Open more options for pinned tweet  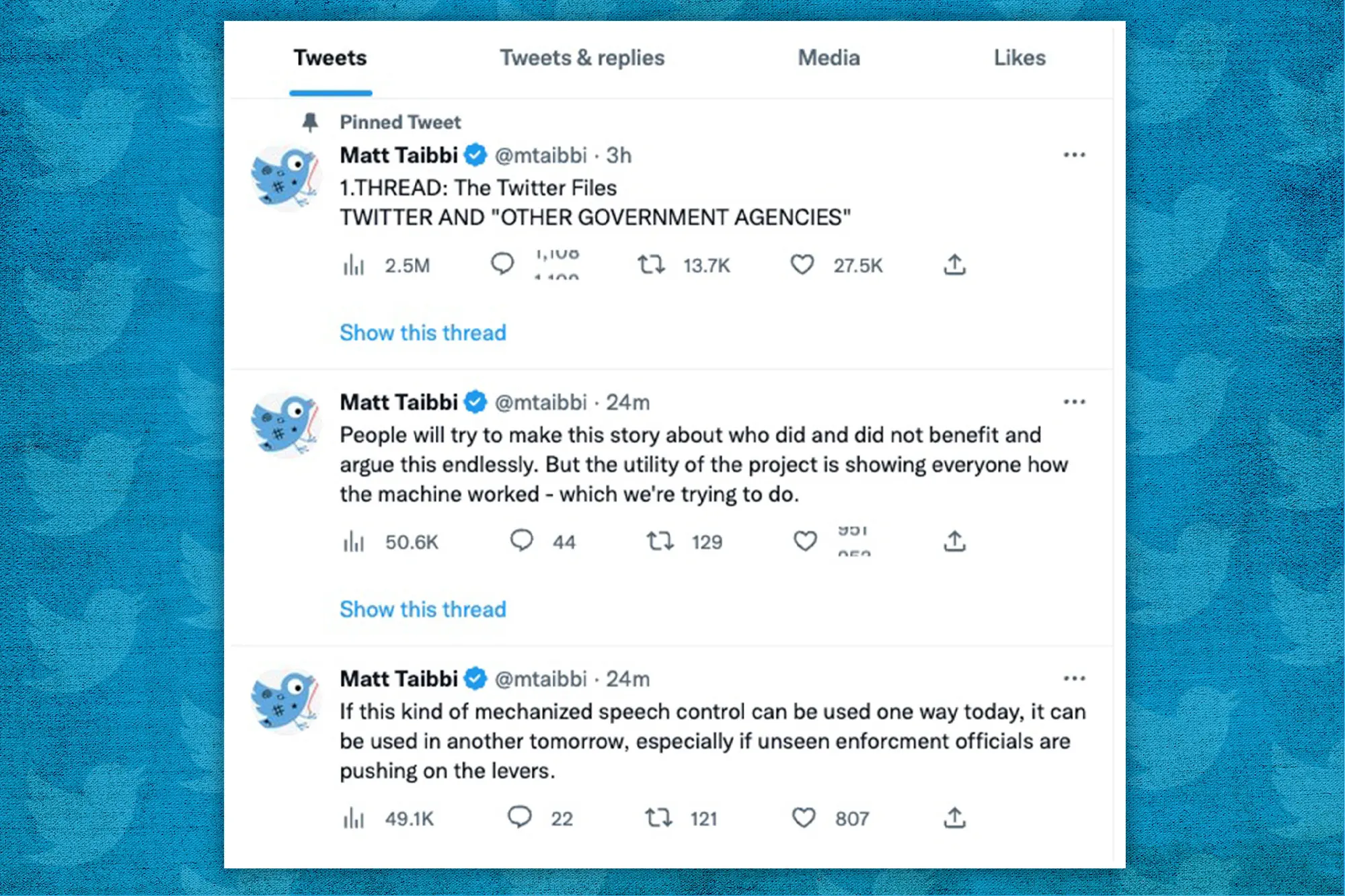[1074, 155]
